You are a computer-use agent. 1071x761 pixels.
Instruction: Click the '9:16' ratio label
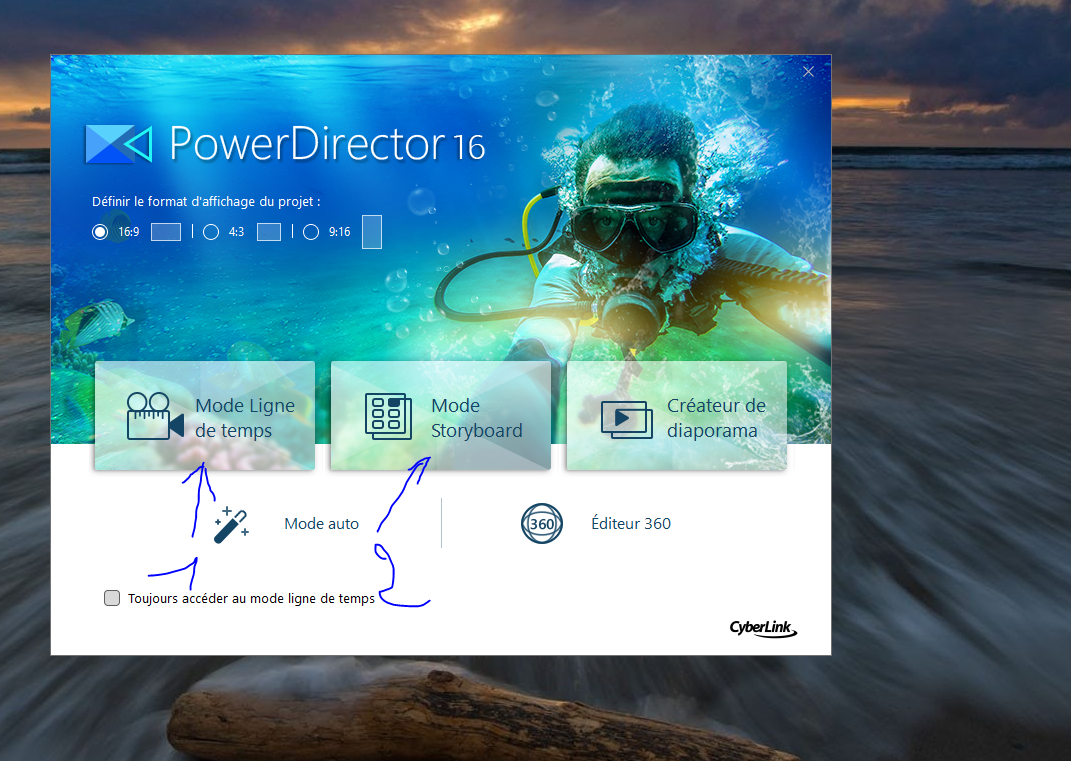(339, 232)
